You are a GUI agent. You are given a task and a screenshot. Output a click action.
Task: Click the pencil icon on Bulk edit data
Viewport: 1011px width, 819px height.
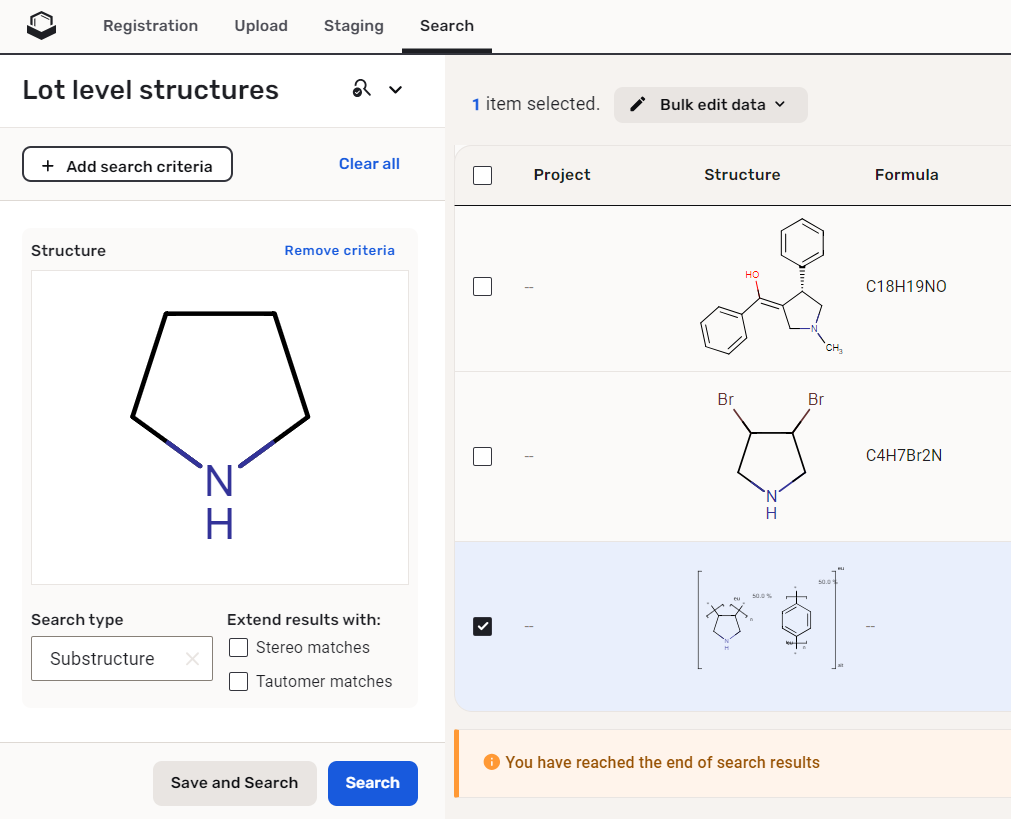pos(637,104)
